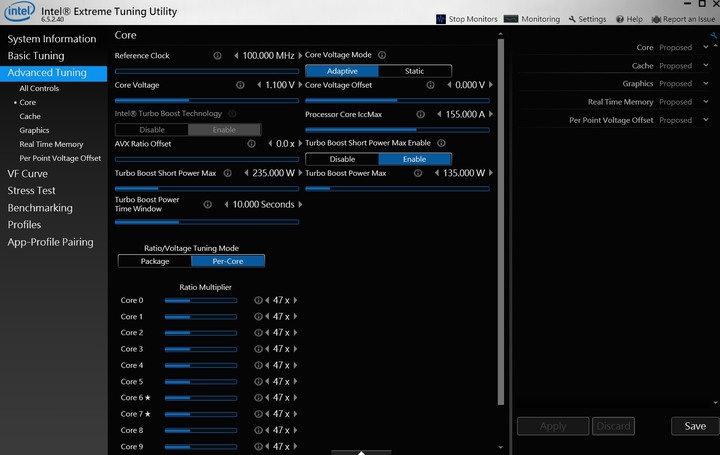Open Basic Tuning section
The image size is (720, 455).
pyautogui.click(x=36, y=56)
